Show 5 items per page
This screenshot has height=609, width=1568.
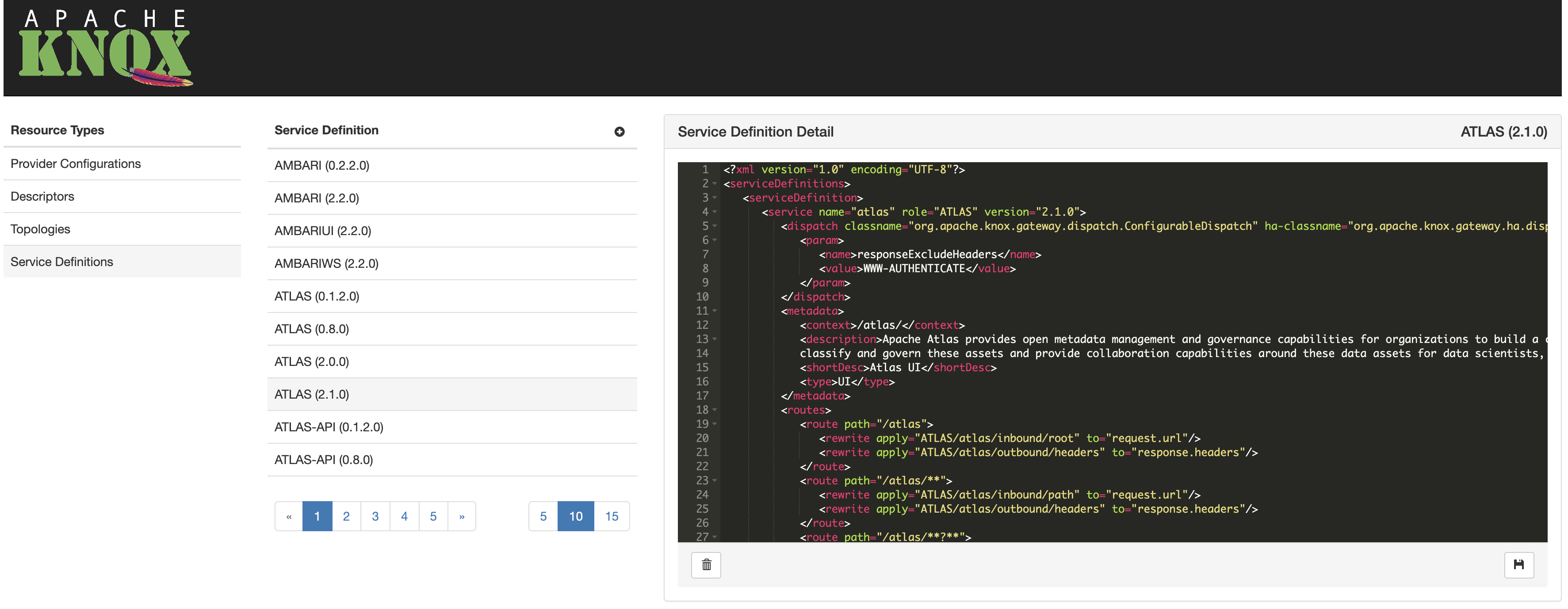pos(543,515)
